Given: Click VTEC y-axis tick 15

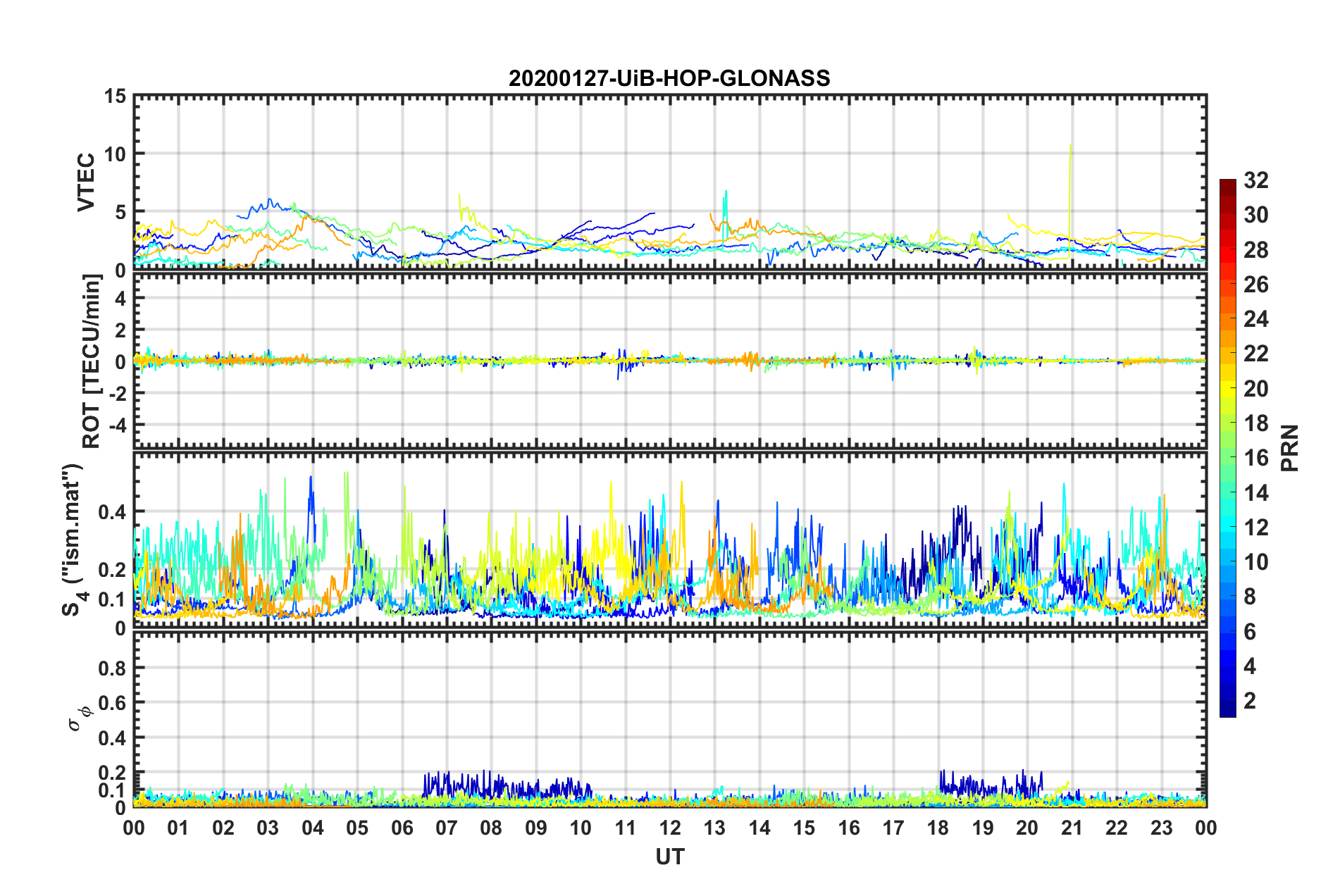Looking at the screenshot, I should point(115,96).
